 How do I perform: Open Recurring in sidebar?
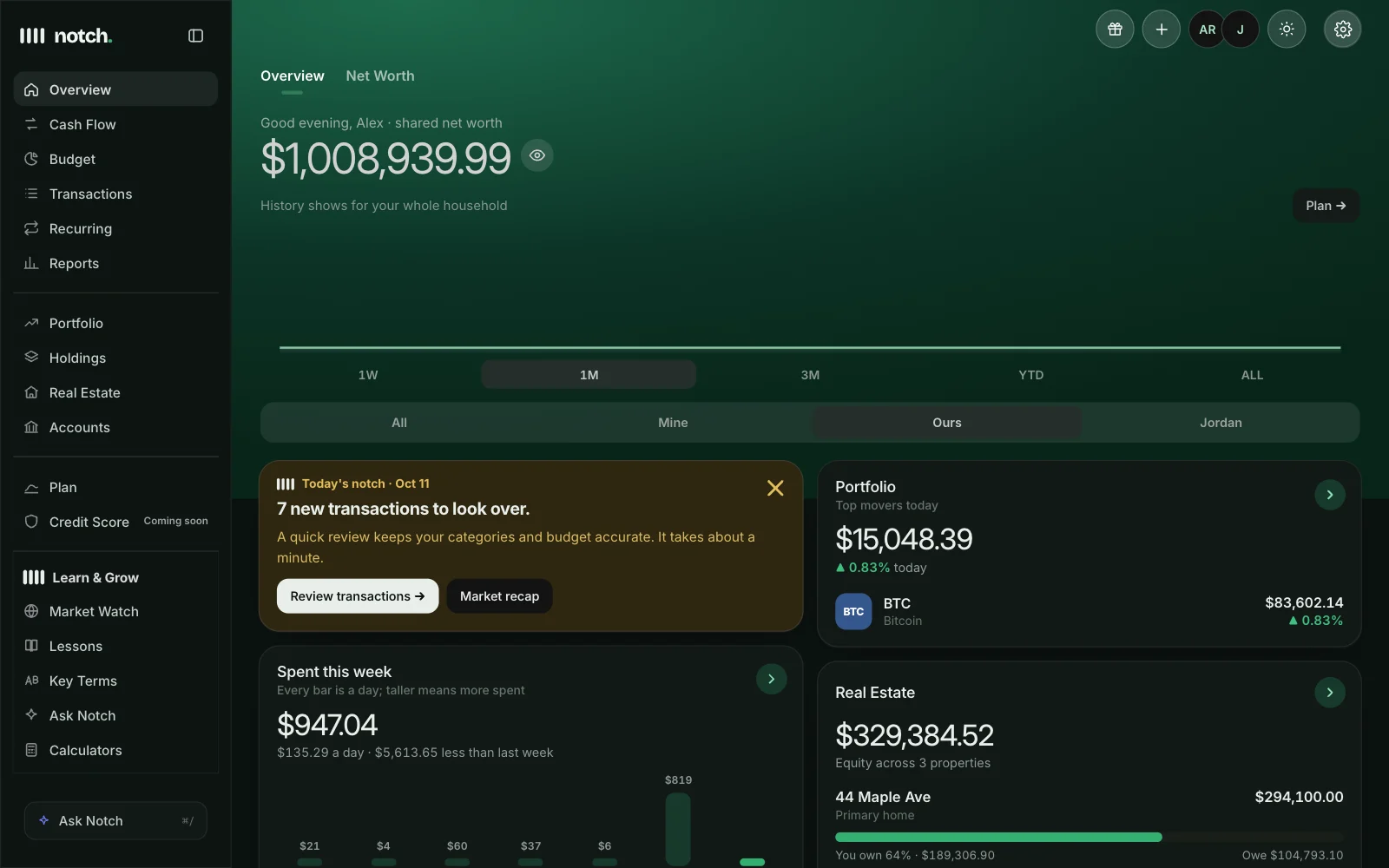click(115, 228)
